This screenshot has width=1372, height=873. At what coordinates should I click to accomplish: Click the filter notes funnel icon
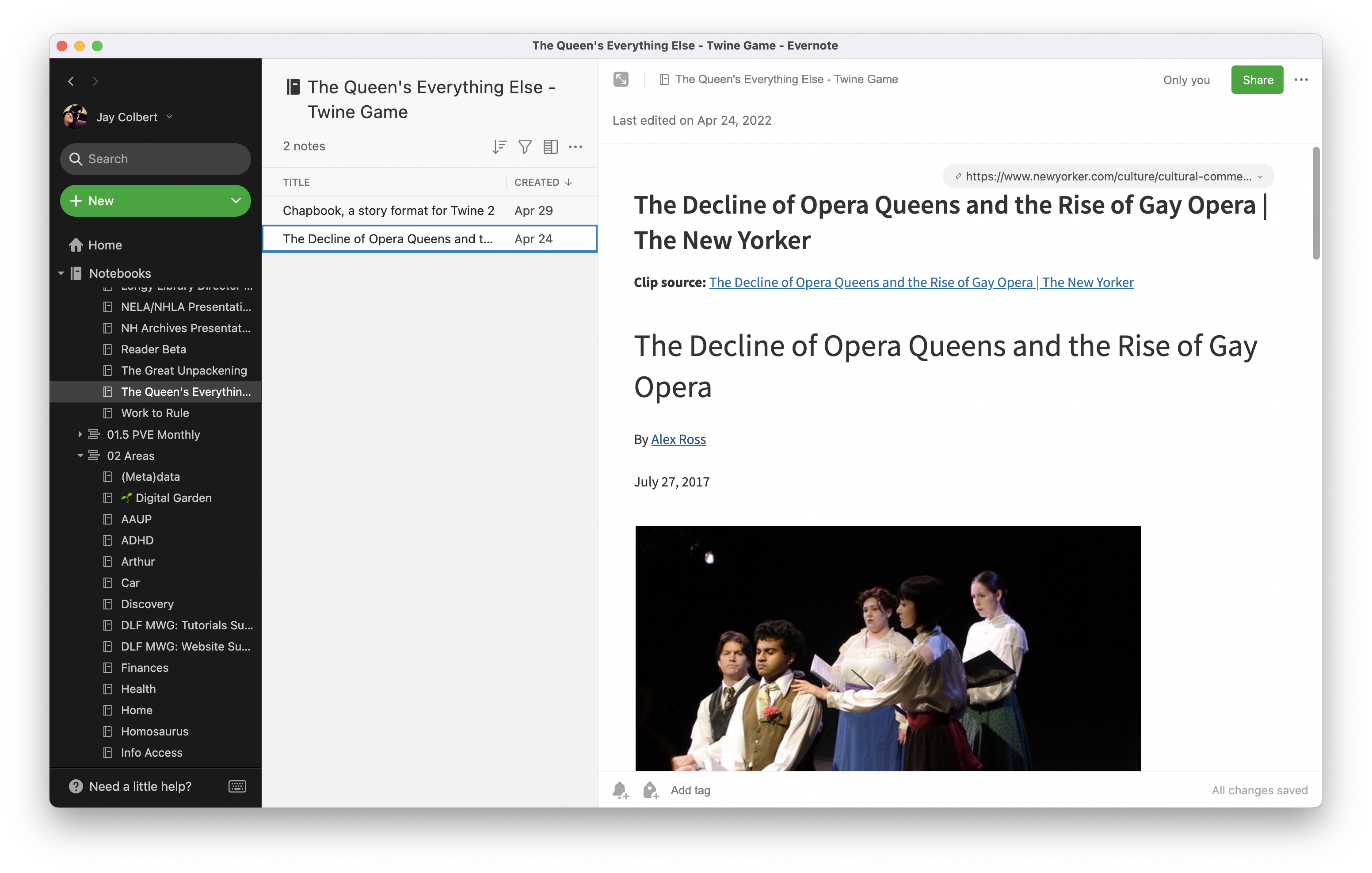tap(525, 146)
